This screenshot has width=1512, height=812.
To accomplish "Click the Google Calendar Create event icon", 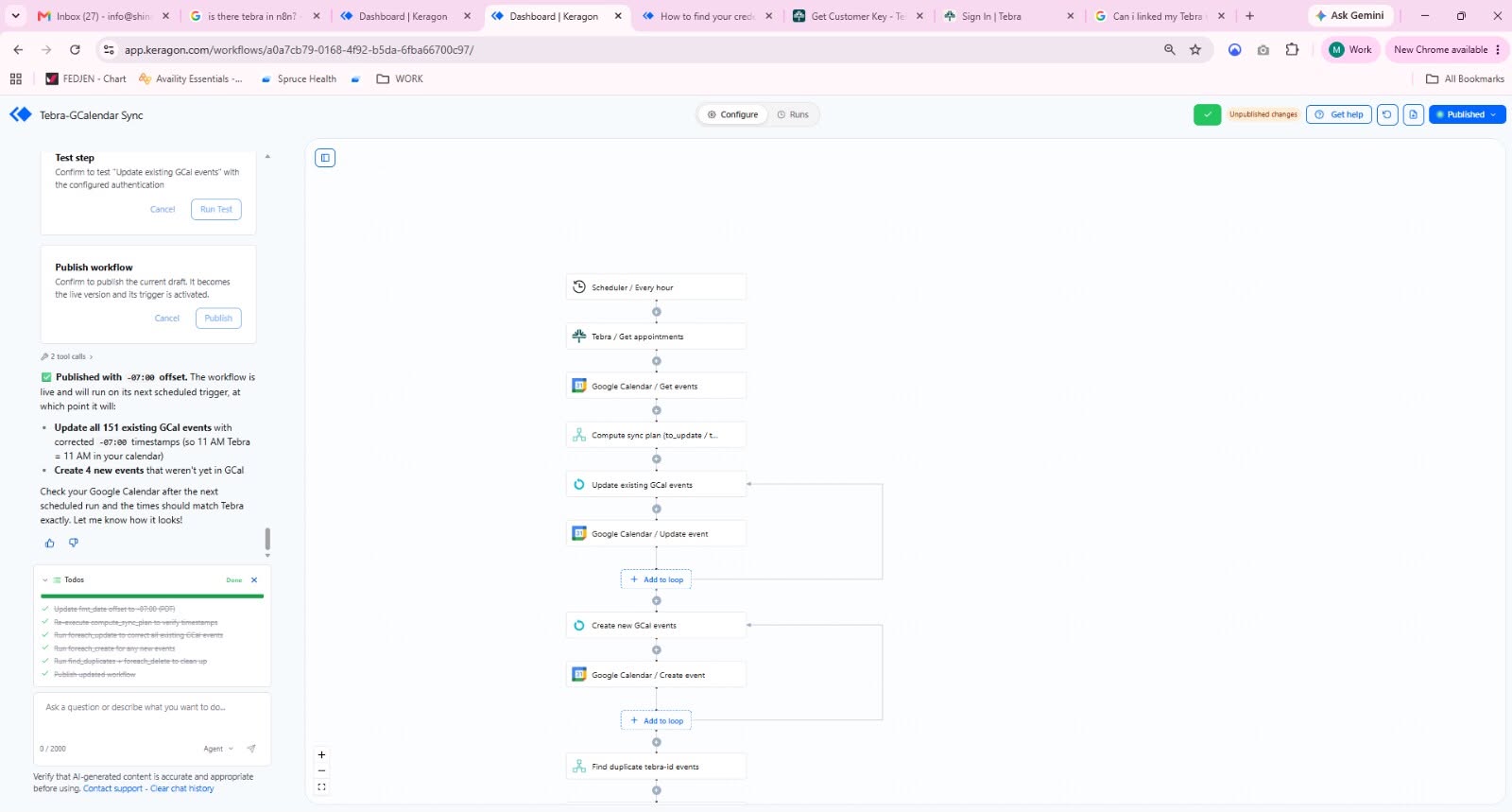I will pyautogui.click(x=579, y=675).
